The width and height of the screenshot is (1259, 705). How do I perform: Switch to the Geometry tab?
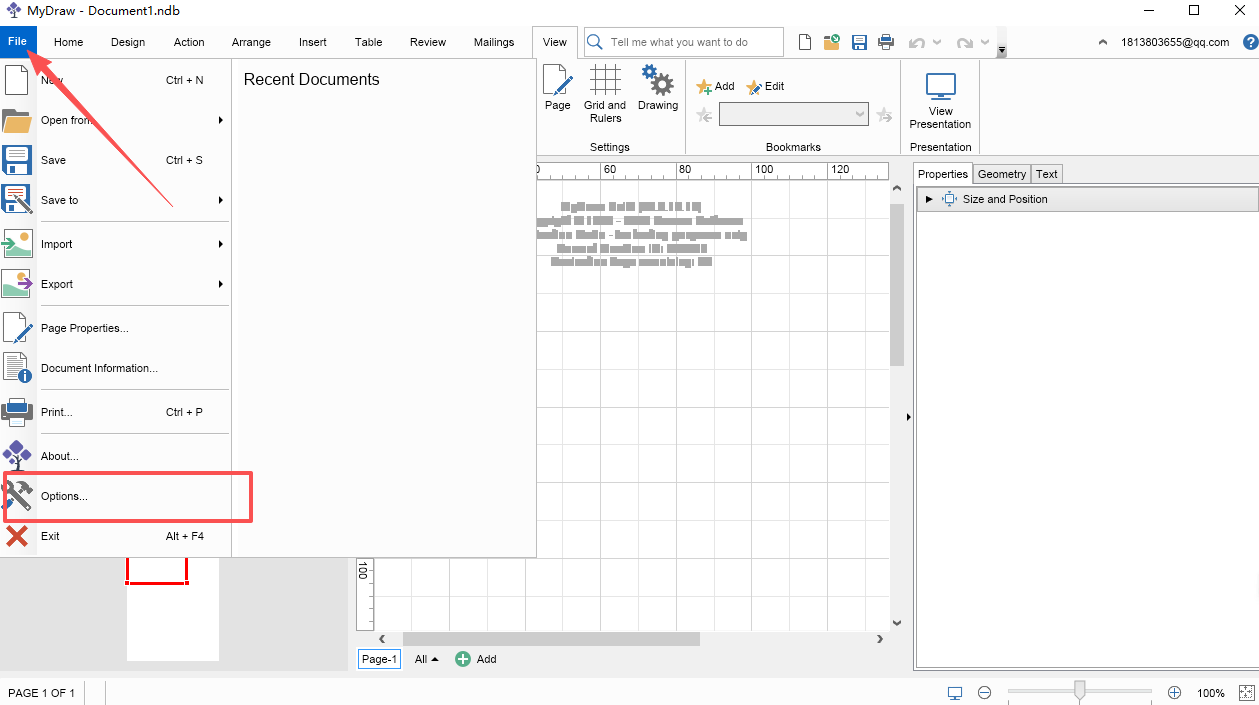[x=1001, y=174]
